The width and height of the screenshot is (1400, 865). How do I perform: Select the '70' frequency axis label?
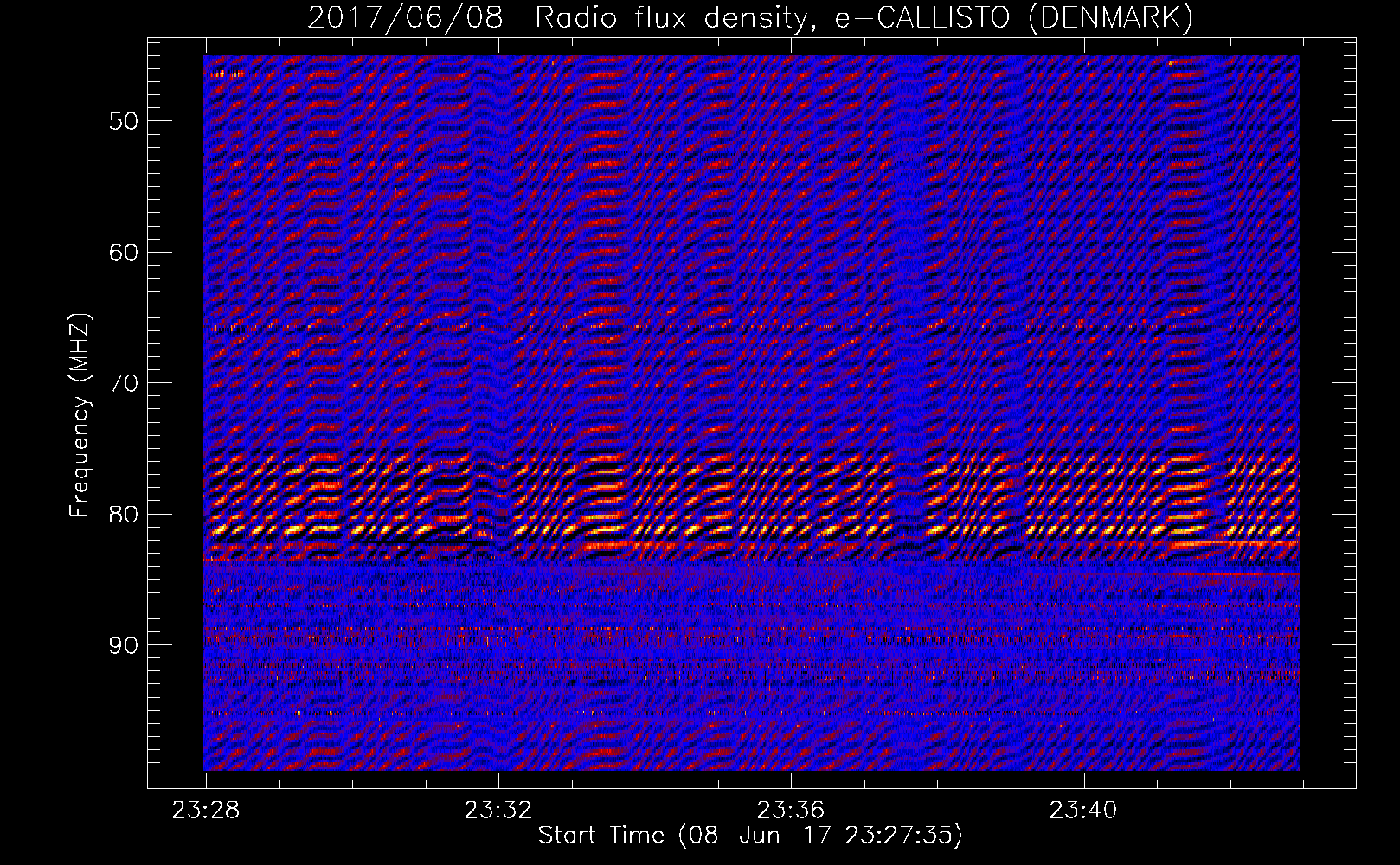click(x=124, y=383)
